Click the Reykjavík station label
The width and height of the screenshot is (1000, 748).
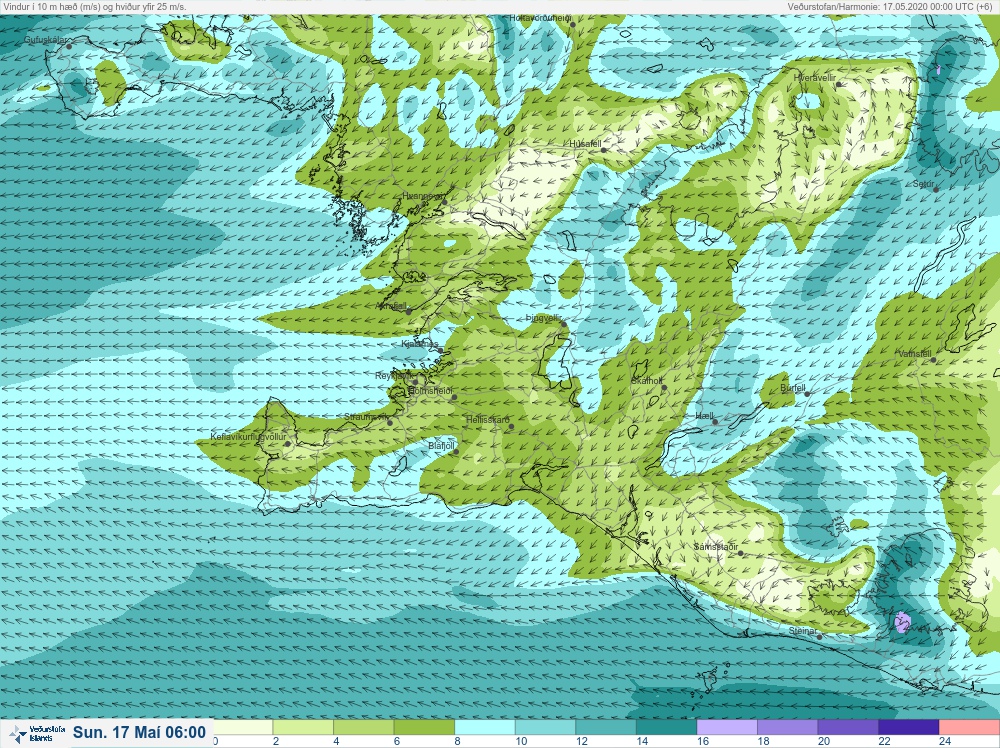[x=393, y=376]
